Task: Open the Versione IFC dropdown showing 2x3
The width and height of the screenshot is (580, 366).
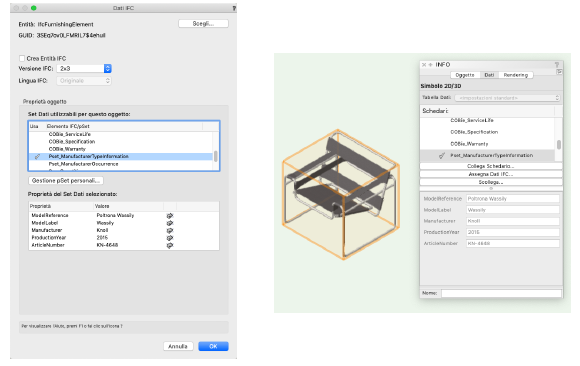Action: pyautogui.click(x=84, y=68)
